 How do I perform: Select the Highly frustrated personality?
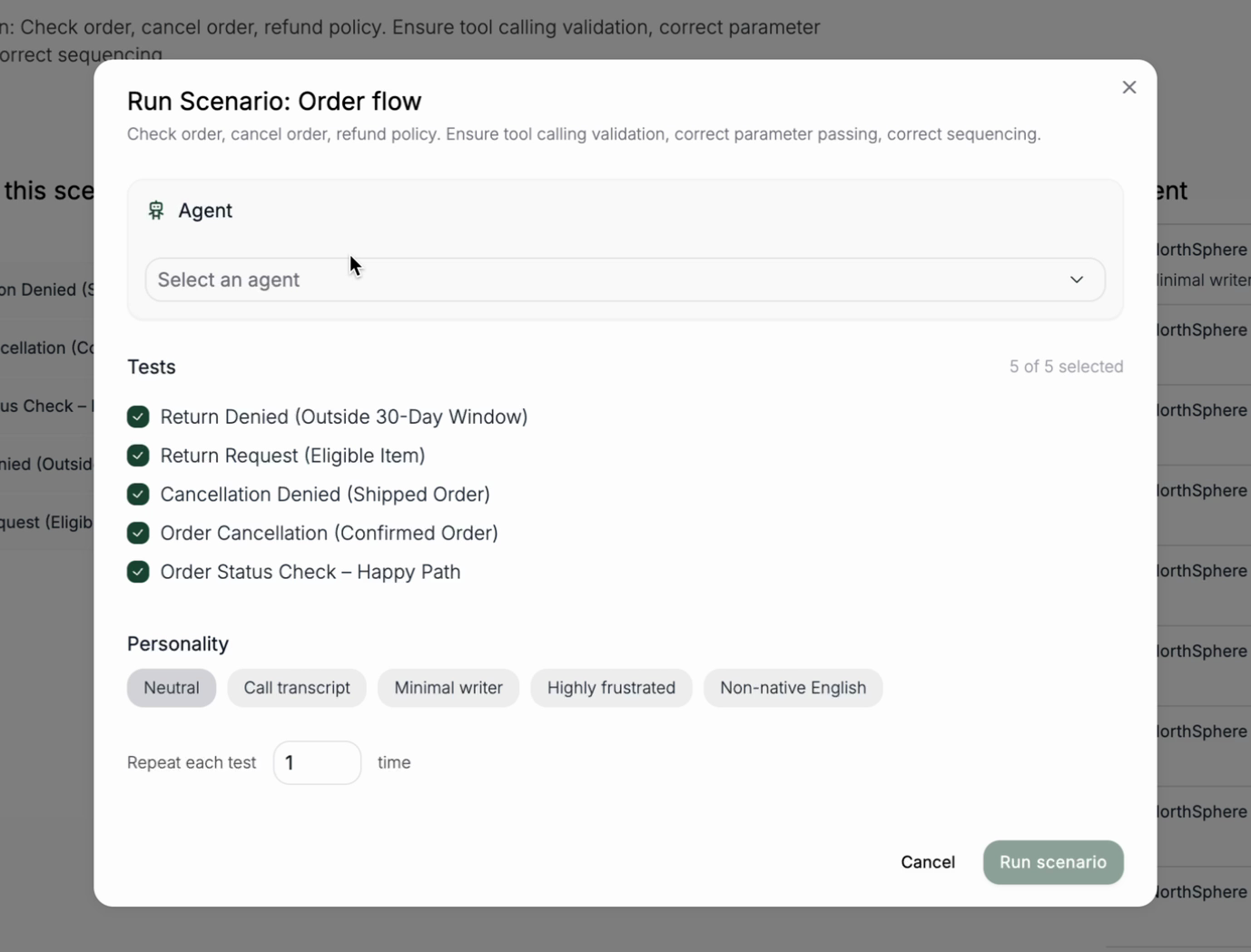[611, 688]
